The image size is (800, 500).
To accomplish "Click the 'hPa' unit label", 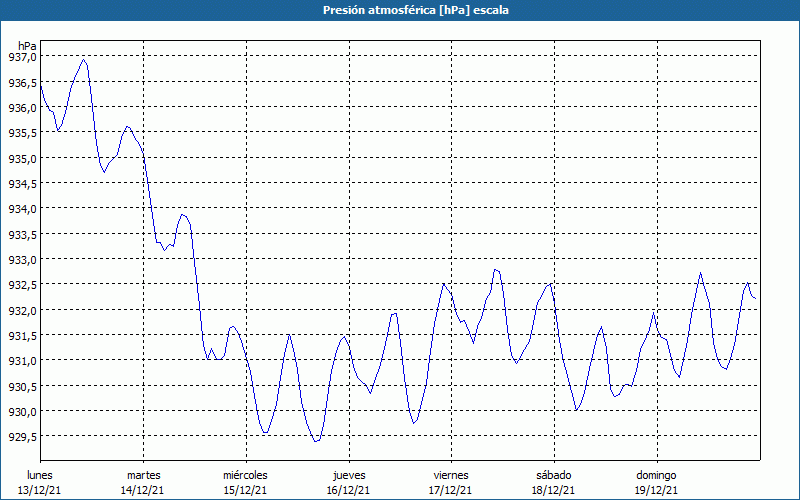I will (x=27, y=46).
